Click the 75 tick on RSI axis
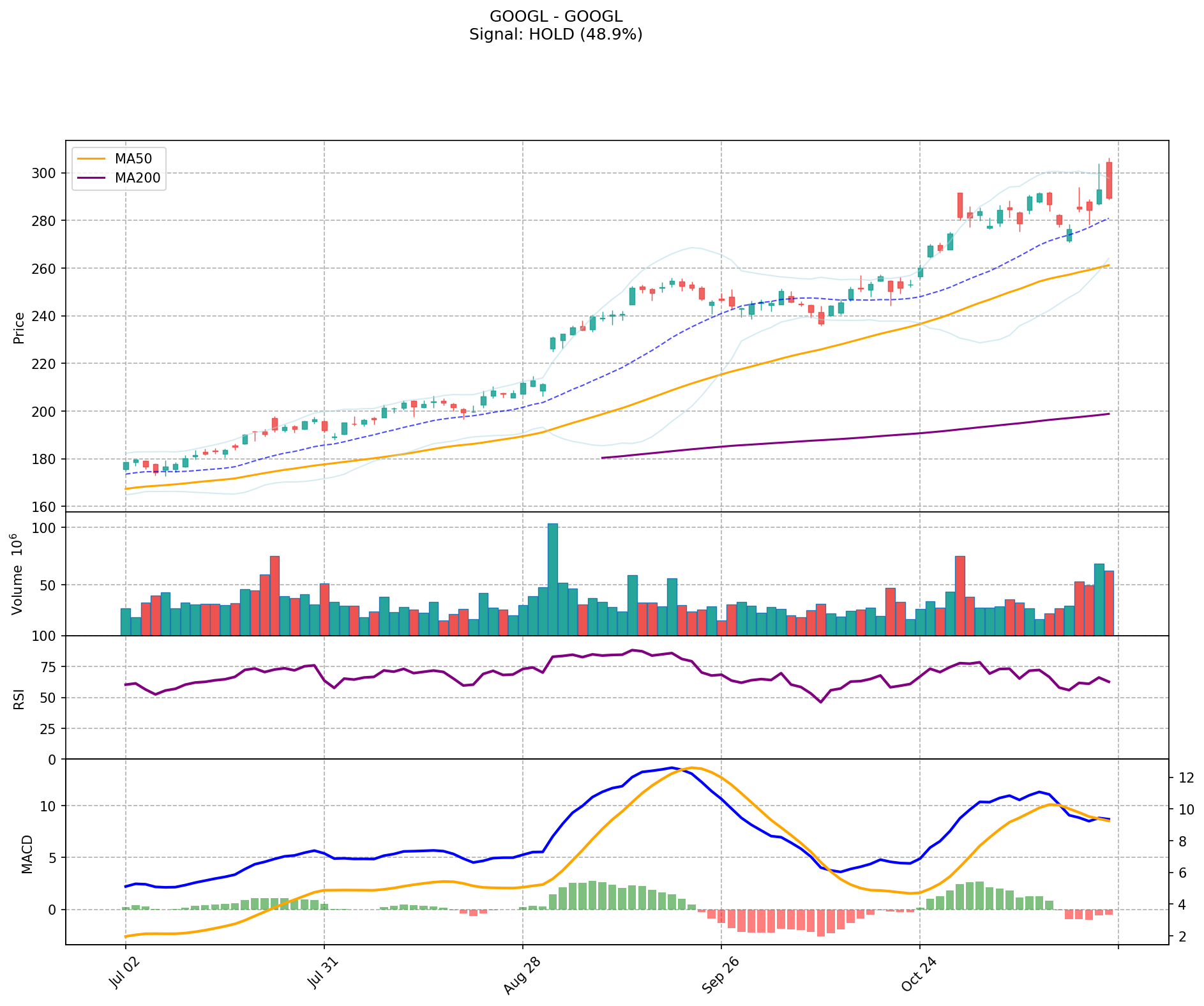The height and width of the screenshot is (1006, 1204). (x=49, y=667)
